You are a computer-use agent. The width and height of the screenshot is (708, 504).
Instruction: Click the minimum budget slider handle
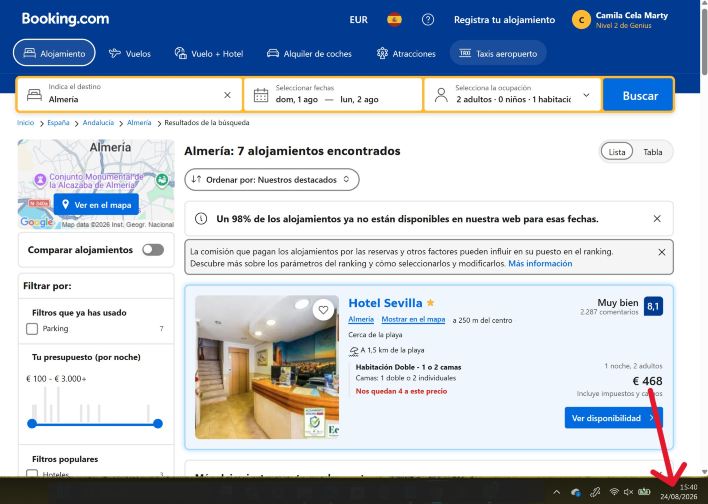(32, 424)
